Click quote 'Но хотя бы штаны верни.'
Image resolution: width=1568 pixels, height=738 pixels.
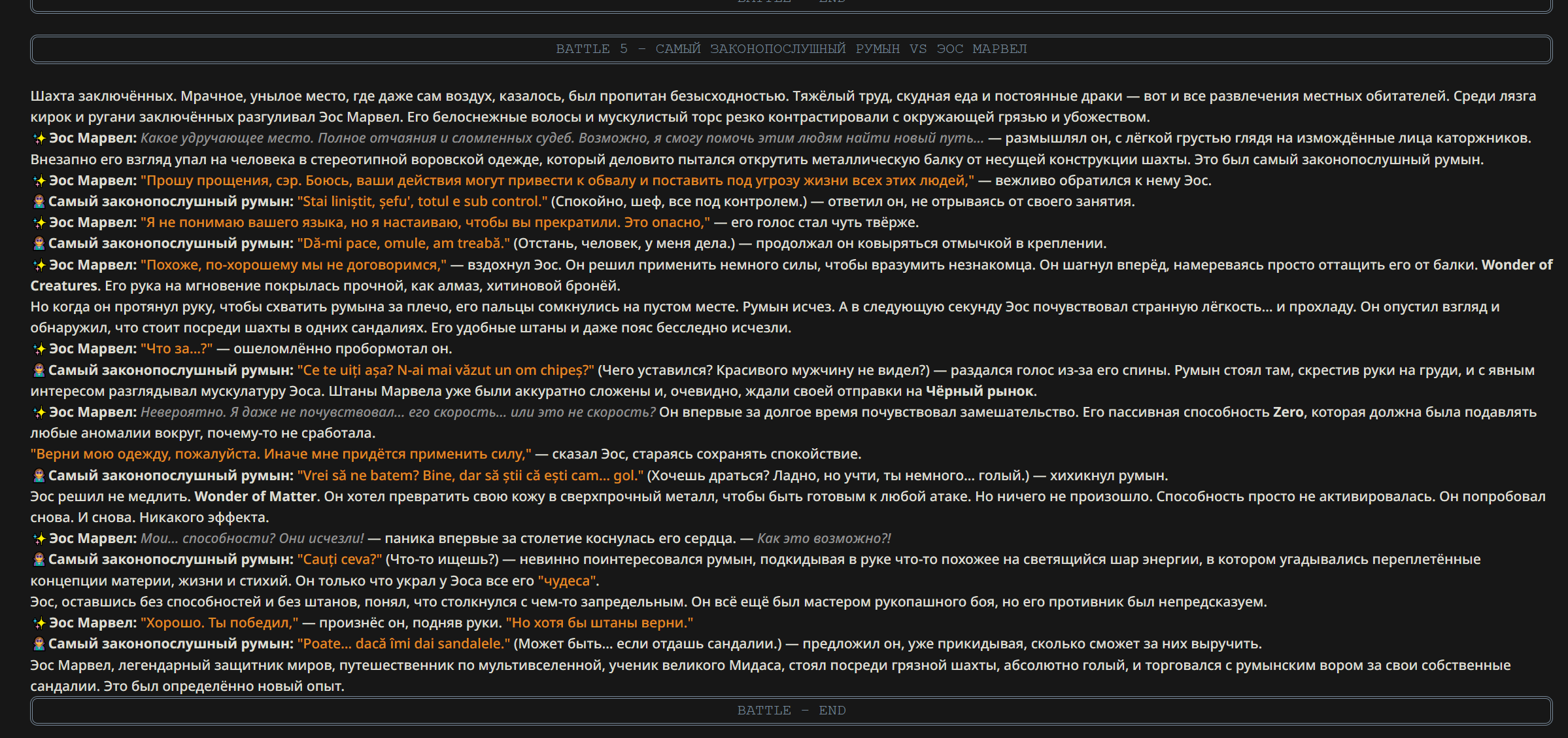click(600, 623)
